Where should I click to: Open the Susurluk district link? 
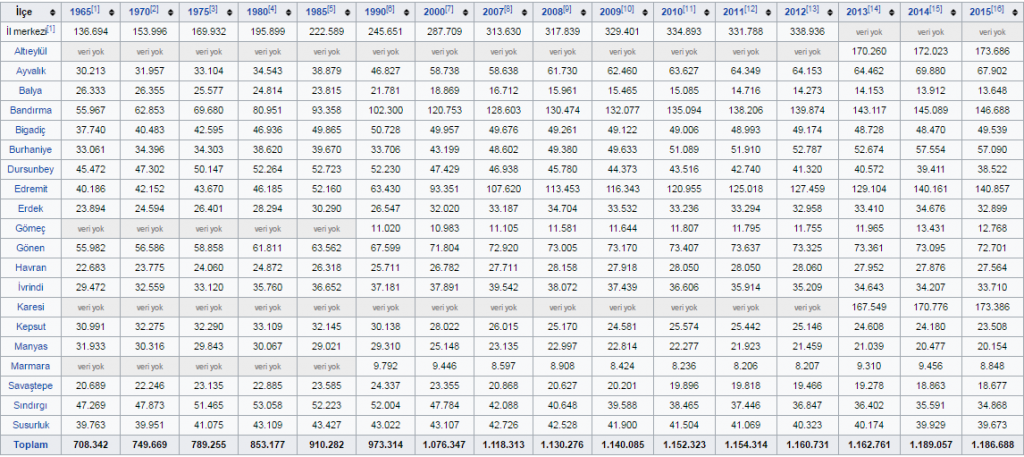pyautogui.click(x=32, y=423)
